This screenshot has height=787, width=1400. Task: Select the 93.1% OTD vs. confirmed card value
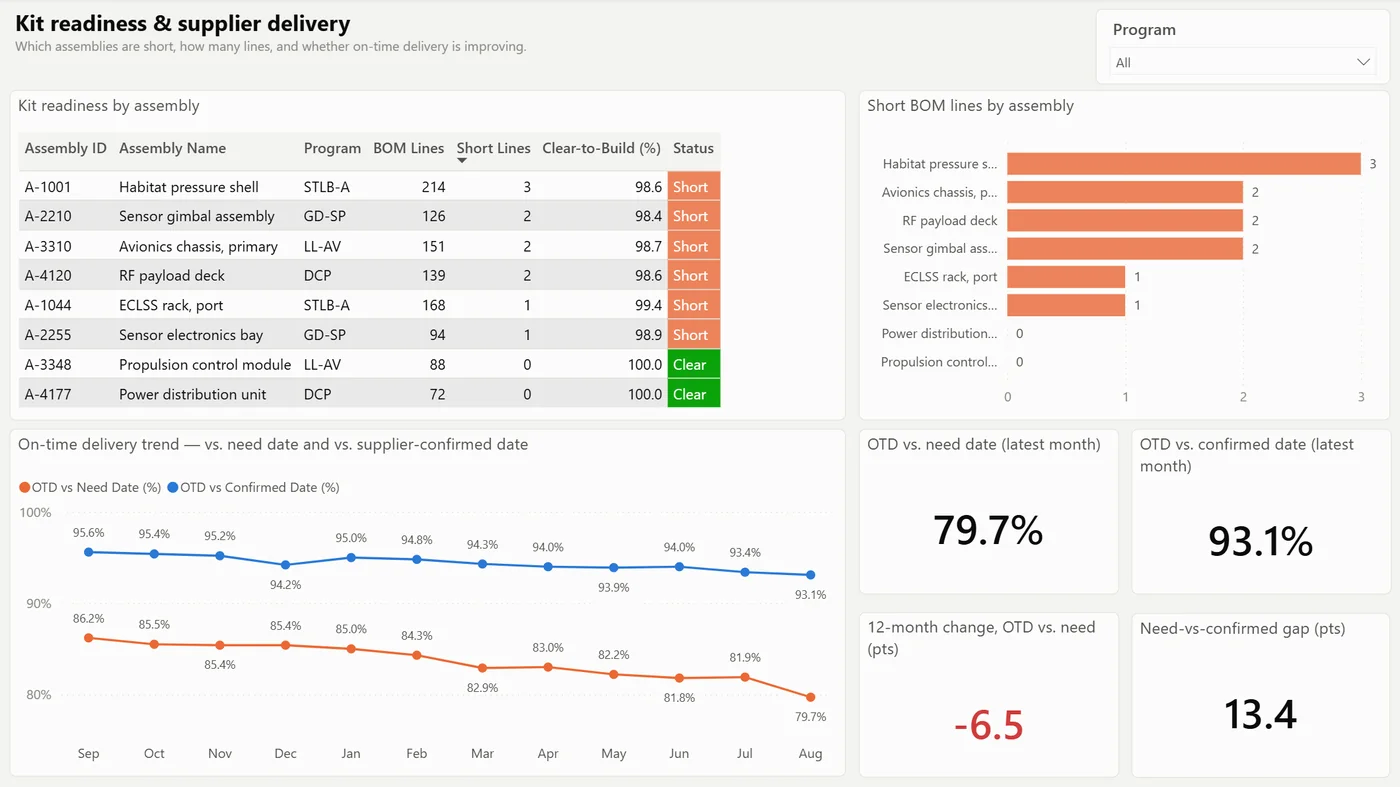tap(1260, 541)
